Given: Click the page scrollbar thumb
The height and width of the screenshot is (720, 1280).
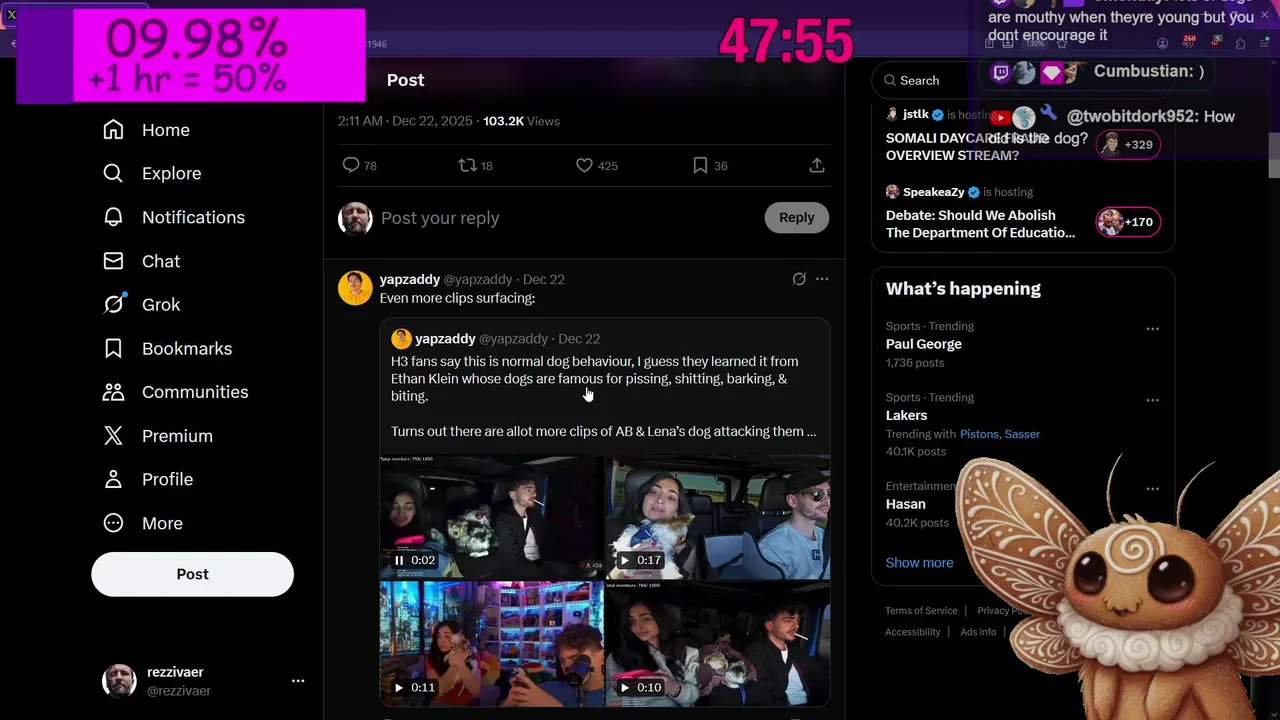Looking at the screenshot, I should pyautogui.click(x=1274, y=155).
